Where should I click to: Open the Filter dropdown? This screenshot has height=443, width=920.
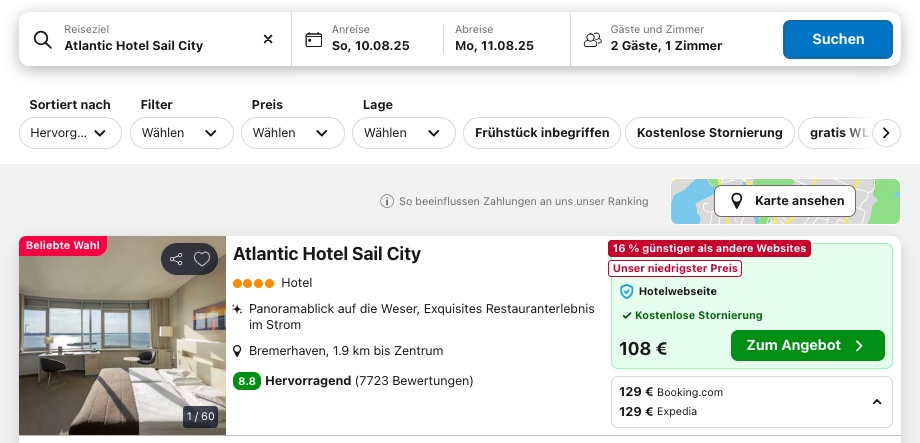[181, 133]
